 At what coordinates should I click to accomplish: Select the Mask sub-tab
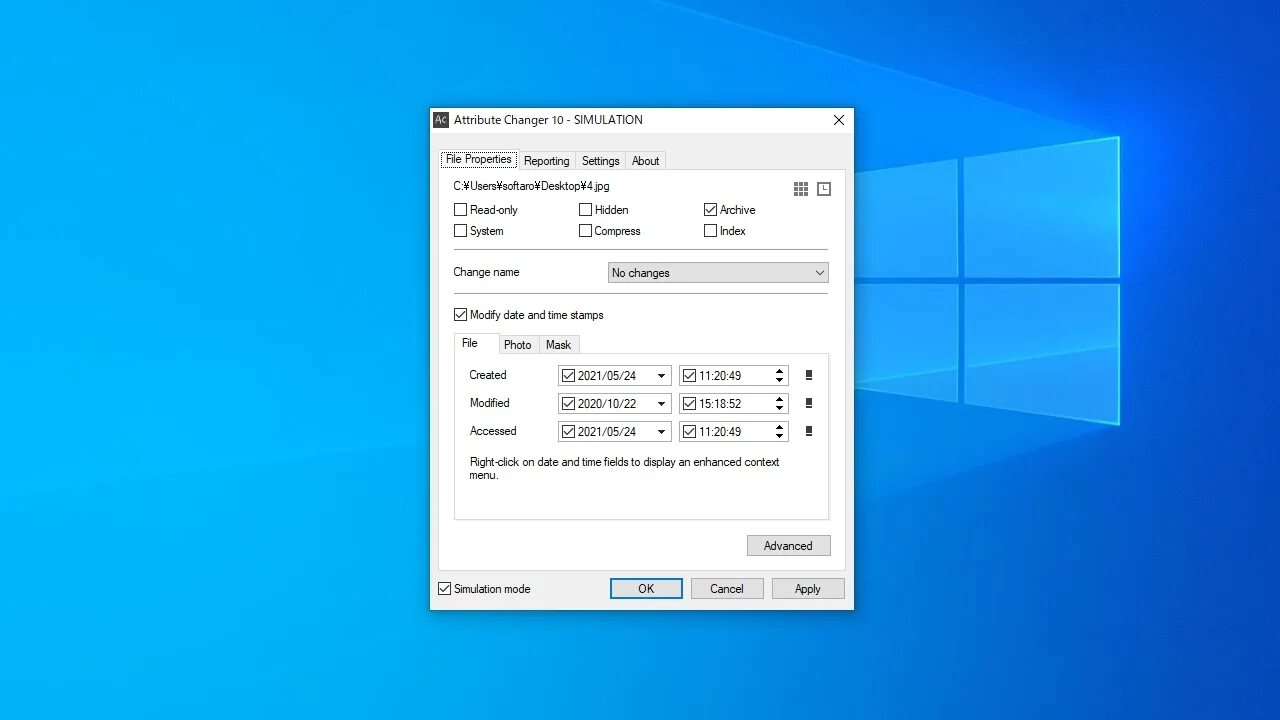[x=559, y=345]
